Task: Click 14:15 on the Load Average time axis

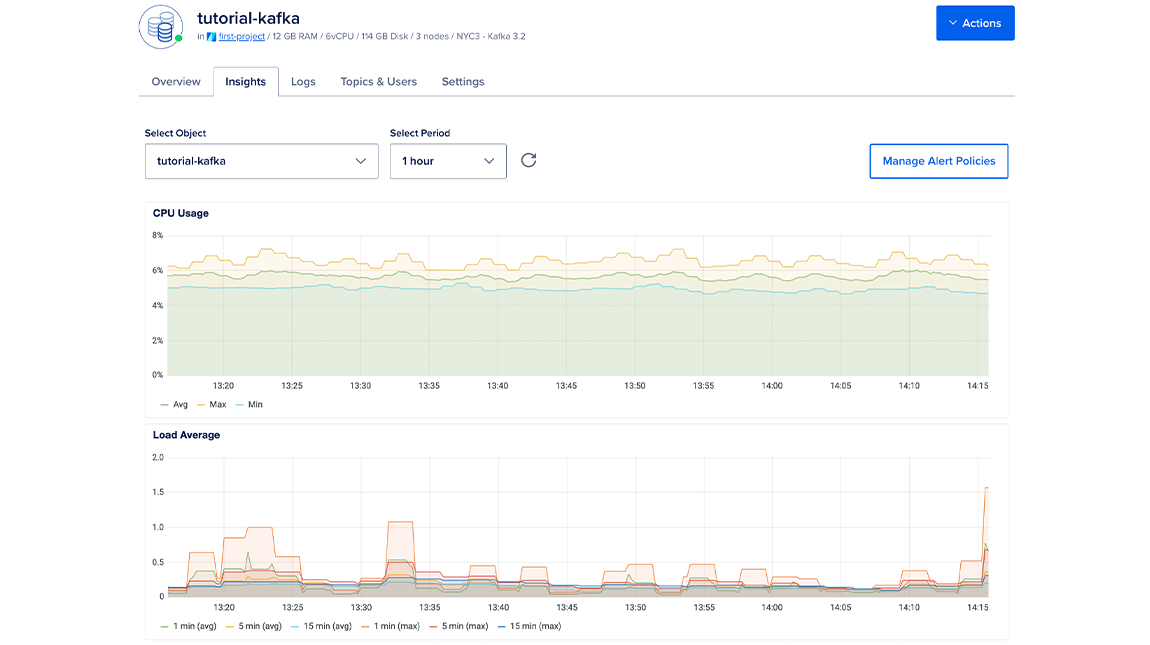Action: 978,607
